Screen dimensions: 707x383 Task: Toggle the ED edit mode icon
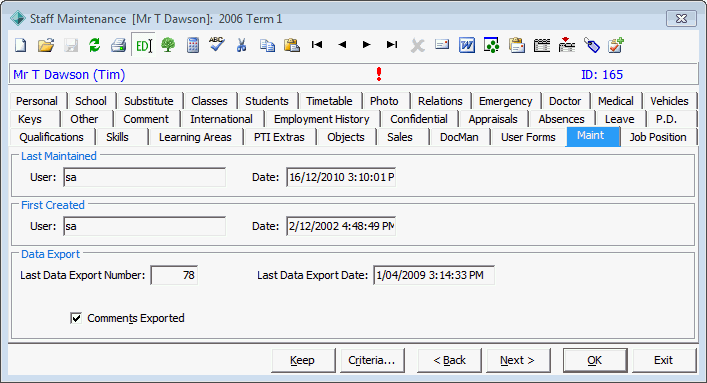[143, 45]
